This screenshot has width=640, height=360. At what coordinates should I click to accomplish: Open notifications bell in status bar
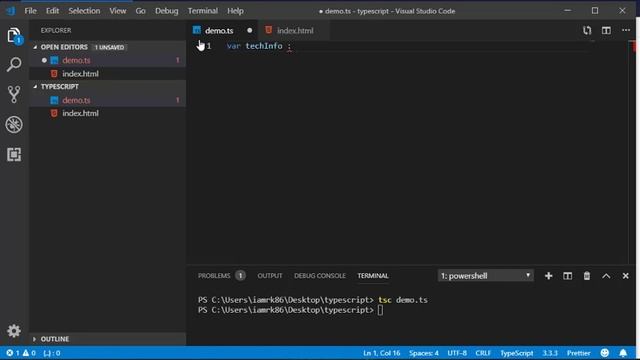pyautogui.click(x=623, y=353)
